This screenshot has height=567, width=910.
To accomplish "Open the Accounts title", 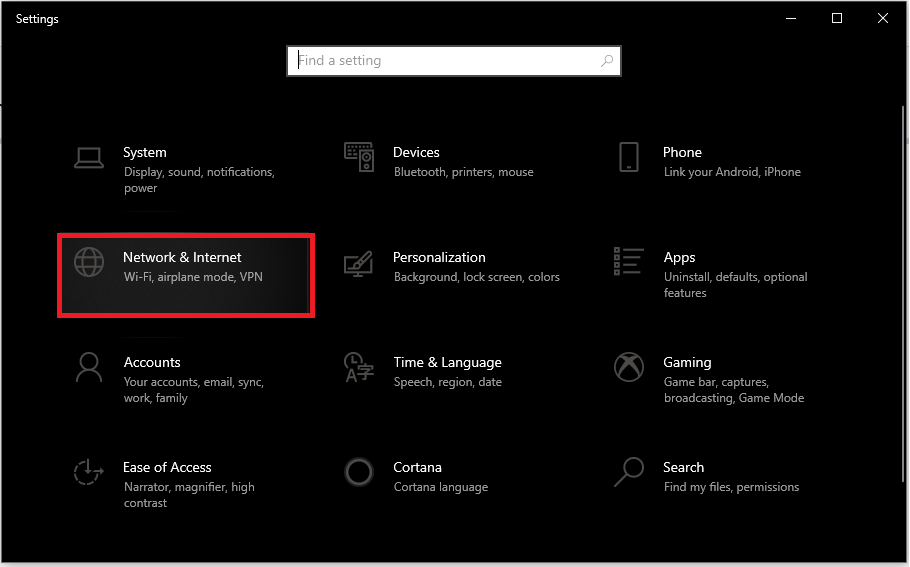I will [x=152, y=362].
